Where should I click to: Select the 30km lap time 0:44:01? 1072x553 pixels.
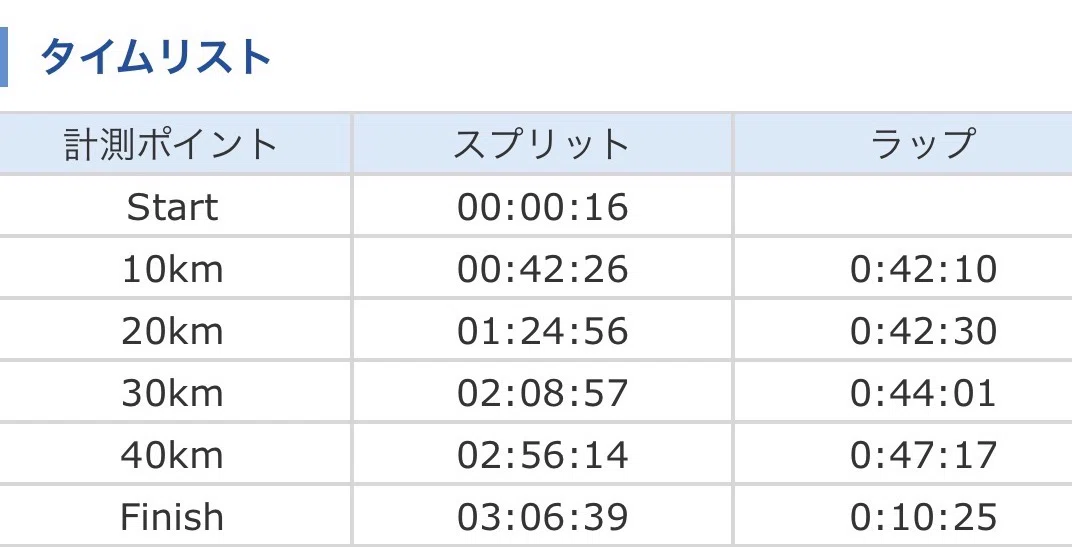(x=923, y=394)
